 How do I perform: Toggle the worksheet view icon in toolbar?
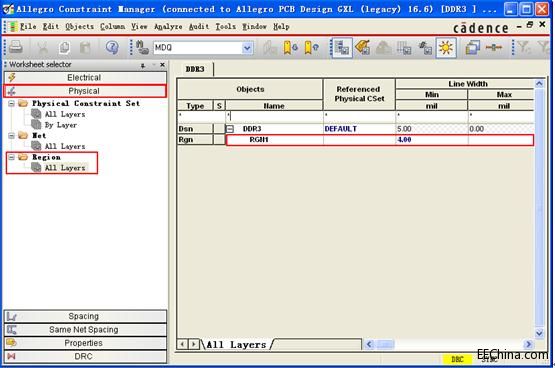(x=341, y=47)
